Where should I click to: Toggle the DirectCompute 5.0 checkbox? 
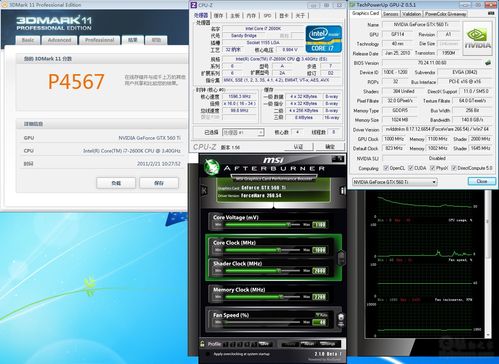point(454,168)
